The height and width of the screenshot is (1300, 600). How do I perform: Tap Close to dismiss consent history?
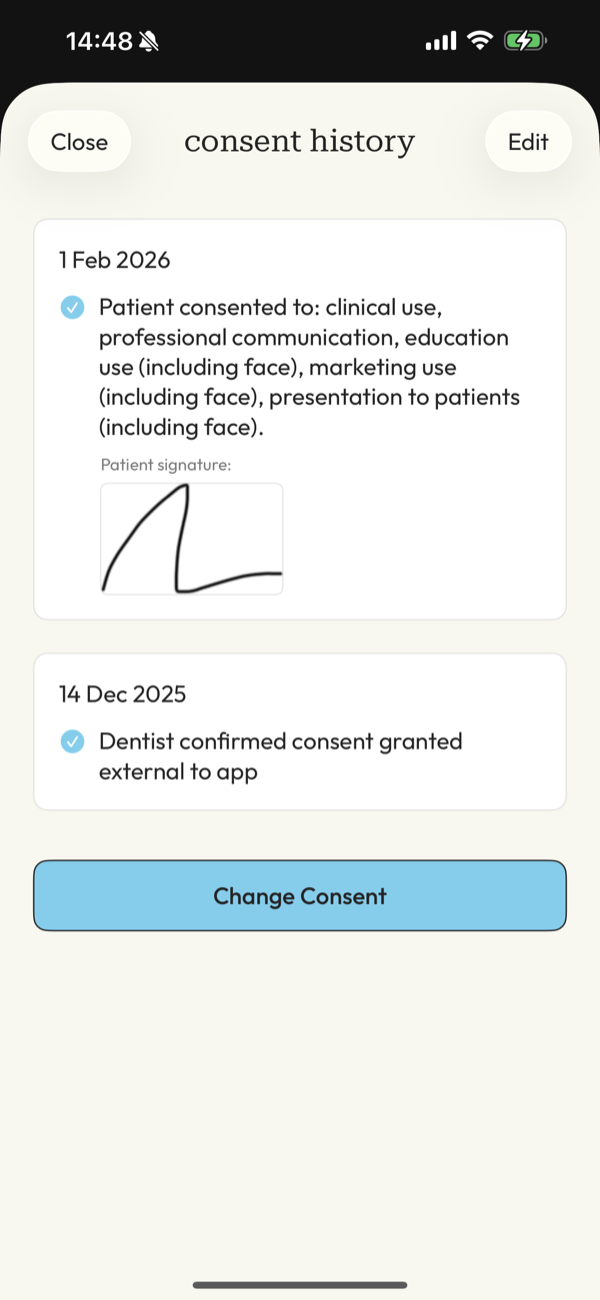[x=79, y=141]
